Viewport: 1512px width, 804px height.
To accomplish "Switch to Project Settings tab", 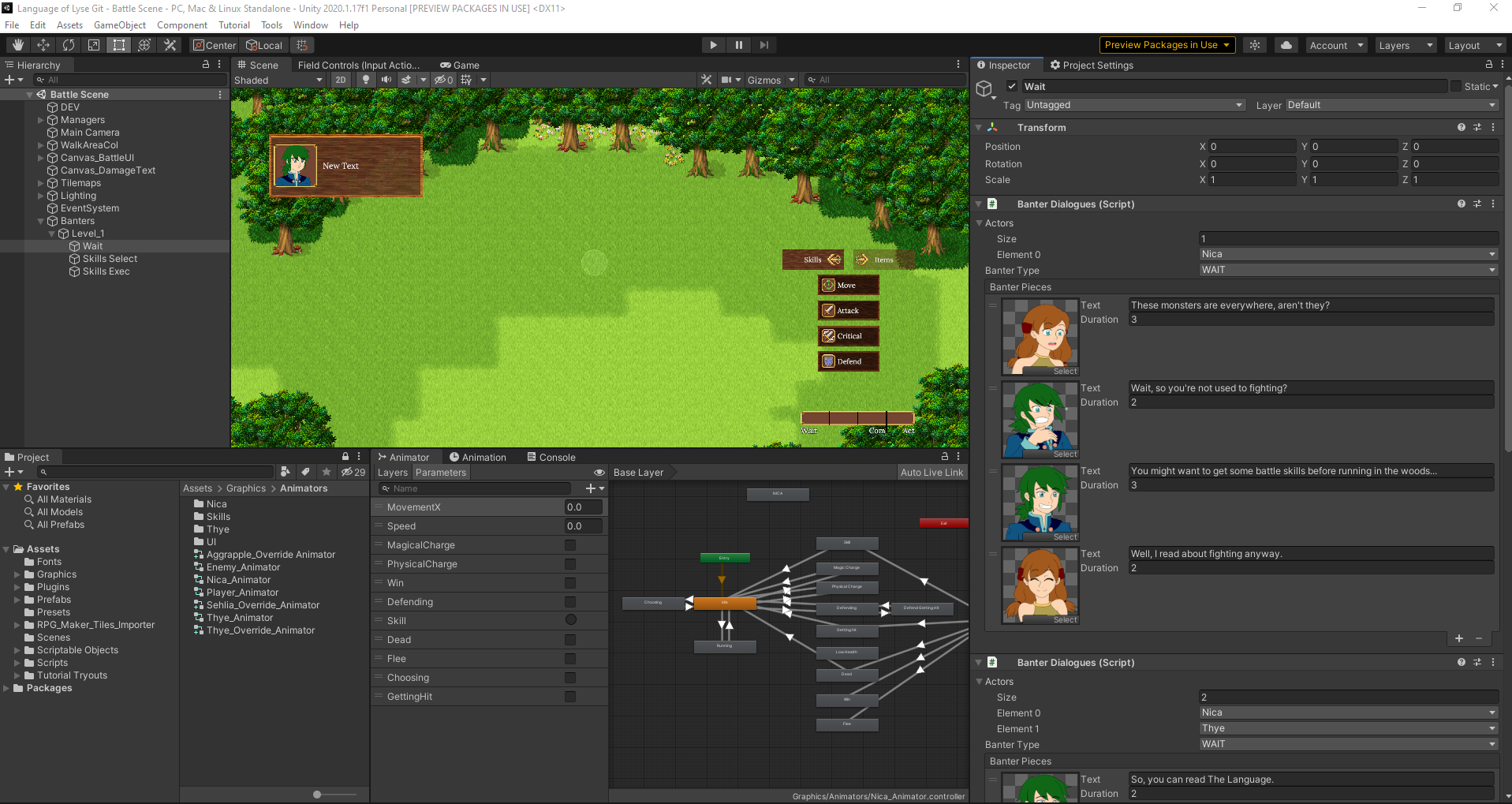I will [1092, 65].
